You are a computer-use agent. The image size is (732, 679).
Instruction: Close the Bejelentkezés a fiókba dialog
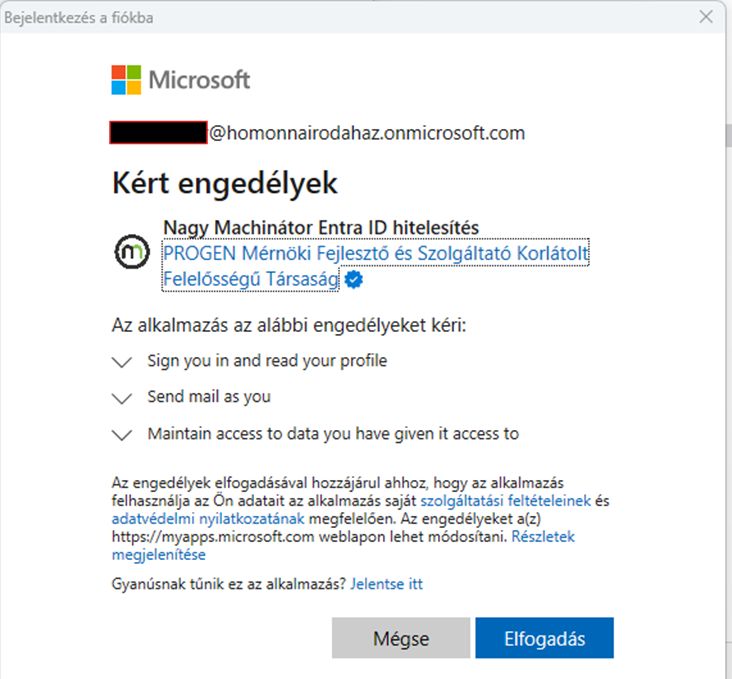pyautogui.click(x=706, y=18)
